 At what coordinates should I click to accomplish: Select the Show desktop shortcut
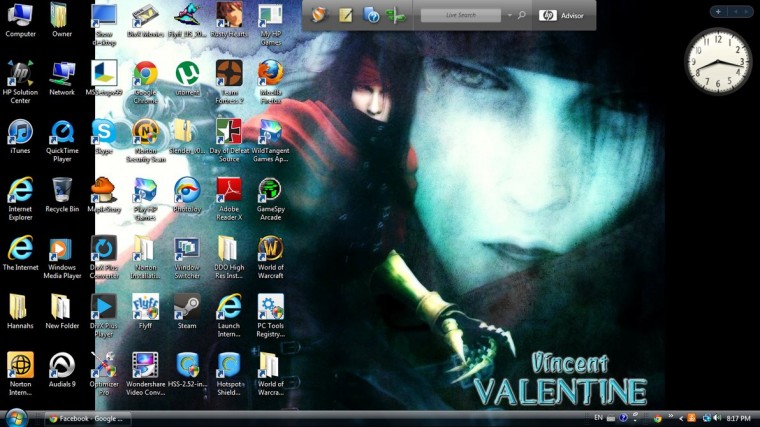(104, 24)
